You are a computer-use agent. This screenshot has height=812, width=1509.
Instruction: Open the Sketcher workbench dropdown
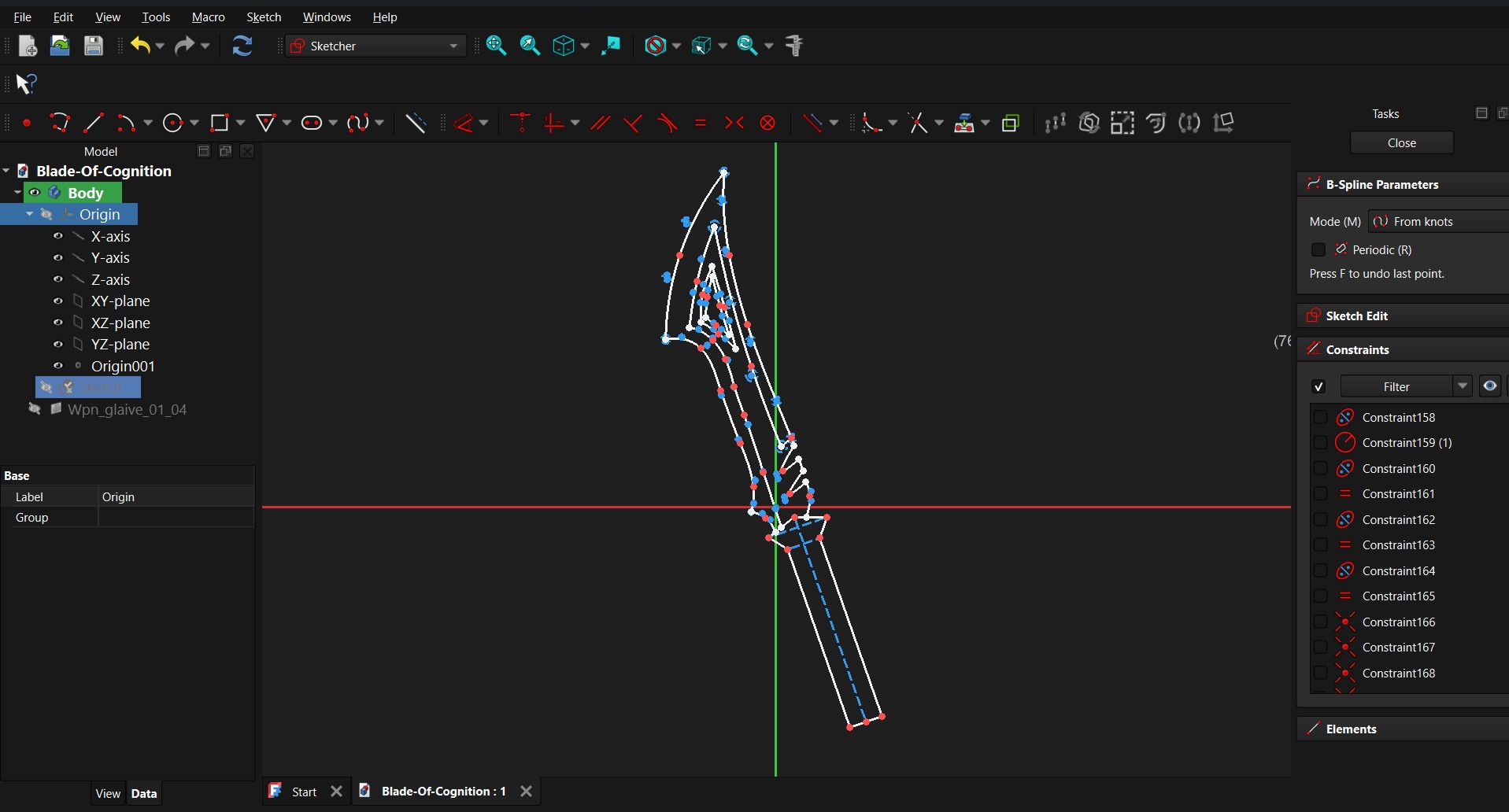point(376,46)
